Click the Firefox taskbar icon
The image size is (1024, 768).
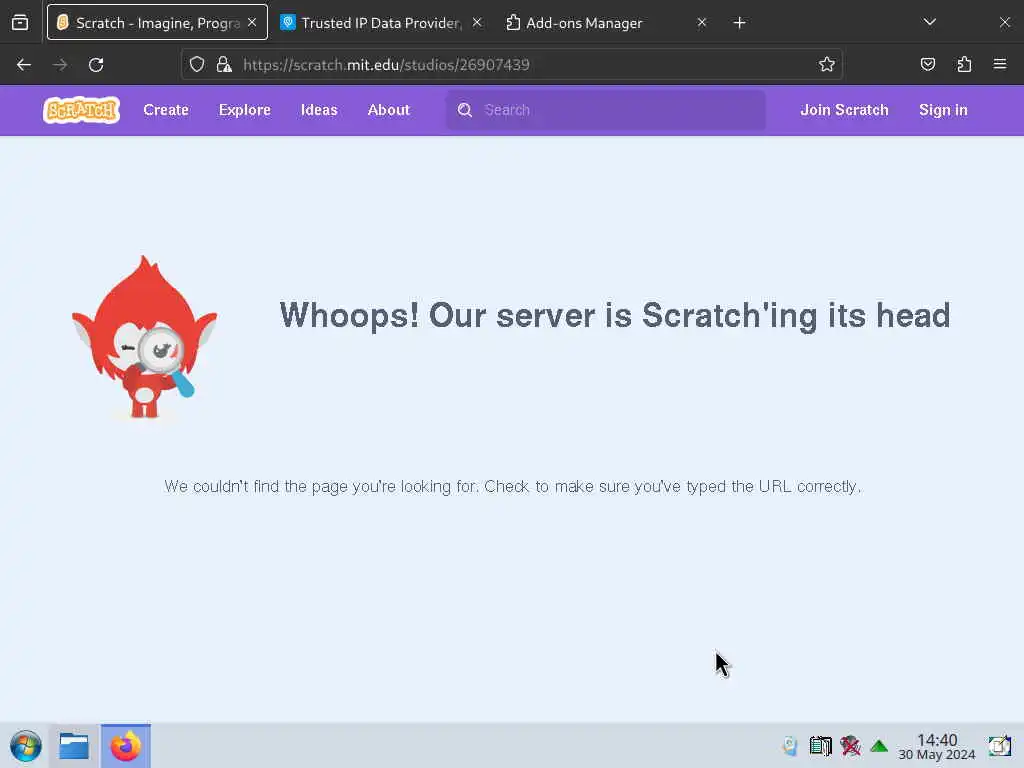pos(125,746)
